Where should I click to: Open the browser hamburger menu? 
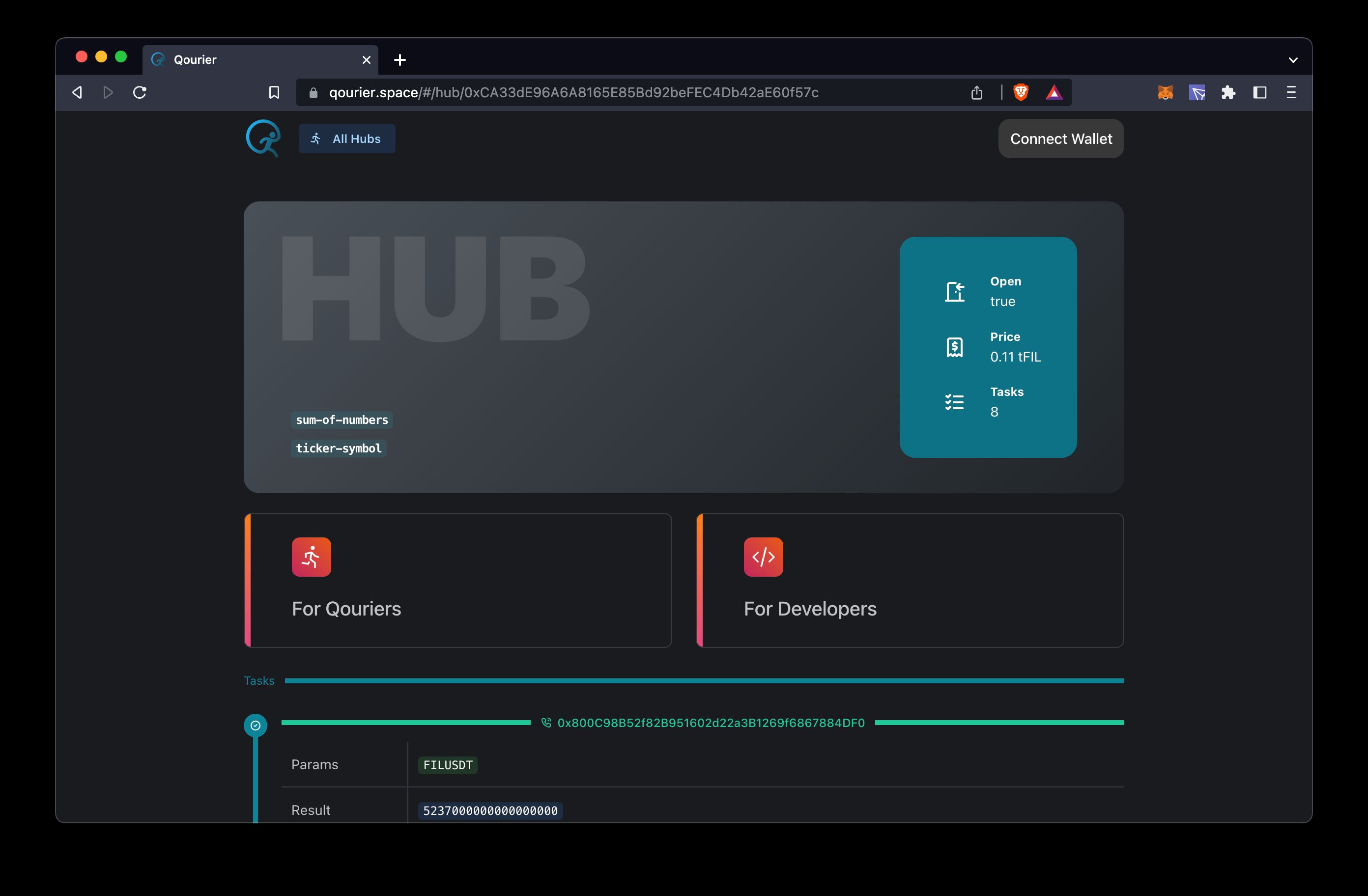pyautogui.click(x=1291, y=92)
